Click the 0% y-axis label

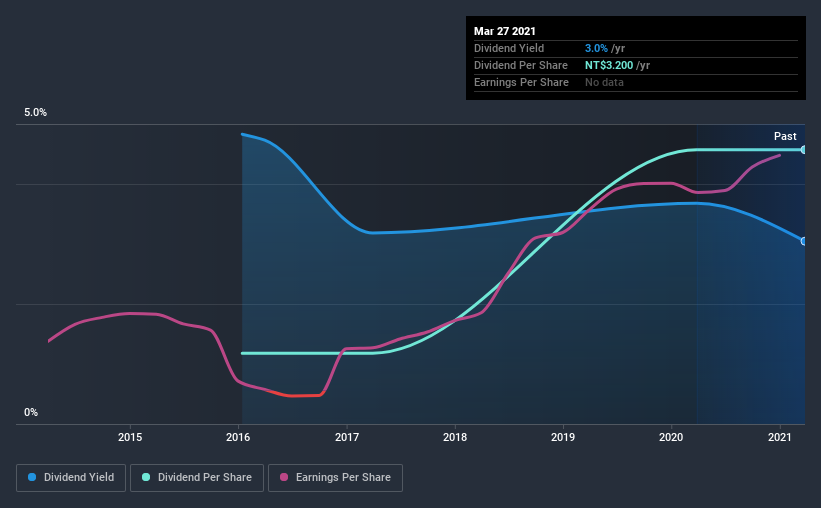point(31,412)
